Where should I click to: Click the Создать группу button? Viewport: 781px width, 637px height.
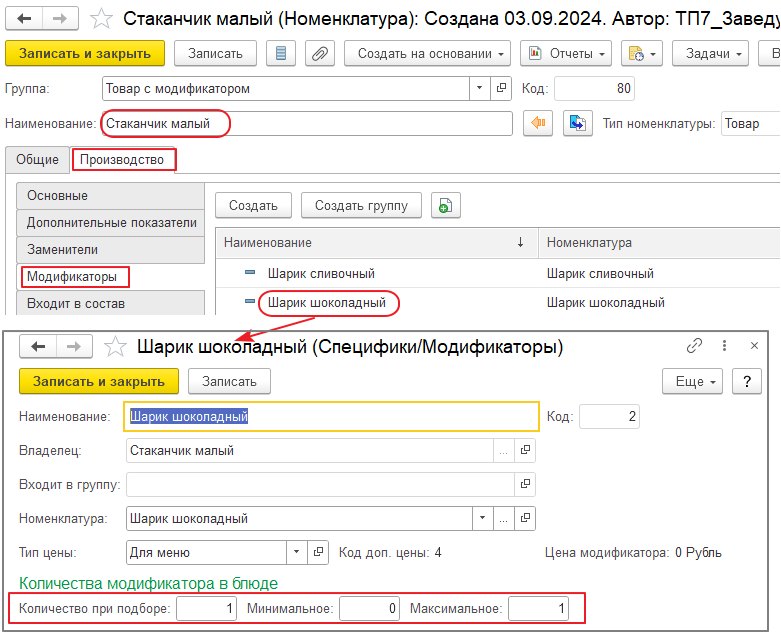point(361,205)
